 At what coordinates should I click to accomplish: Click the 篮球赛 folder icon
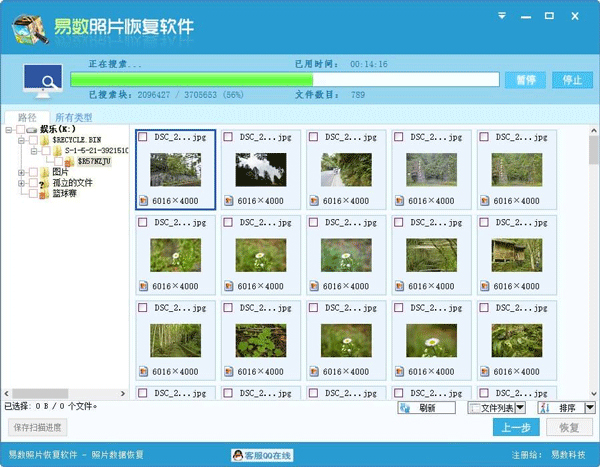43,194
